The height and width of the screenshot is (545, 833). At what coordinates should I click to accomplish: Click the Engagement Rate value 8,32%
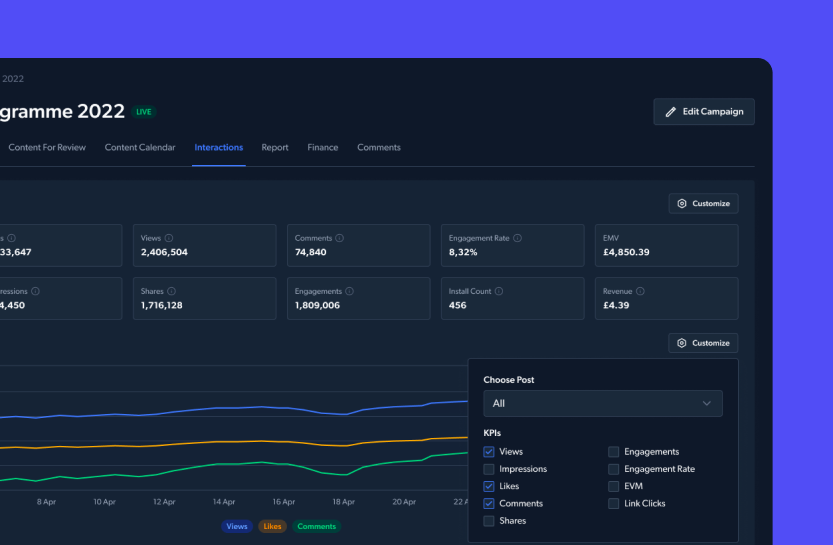tap(463, 252)
